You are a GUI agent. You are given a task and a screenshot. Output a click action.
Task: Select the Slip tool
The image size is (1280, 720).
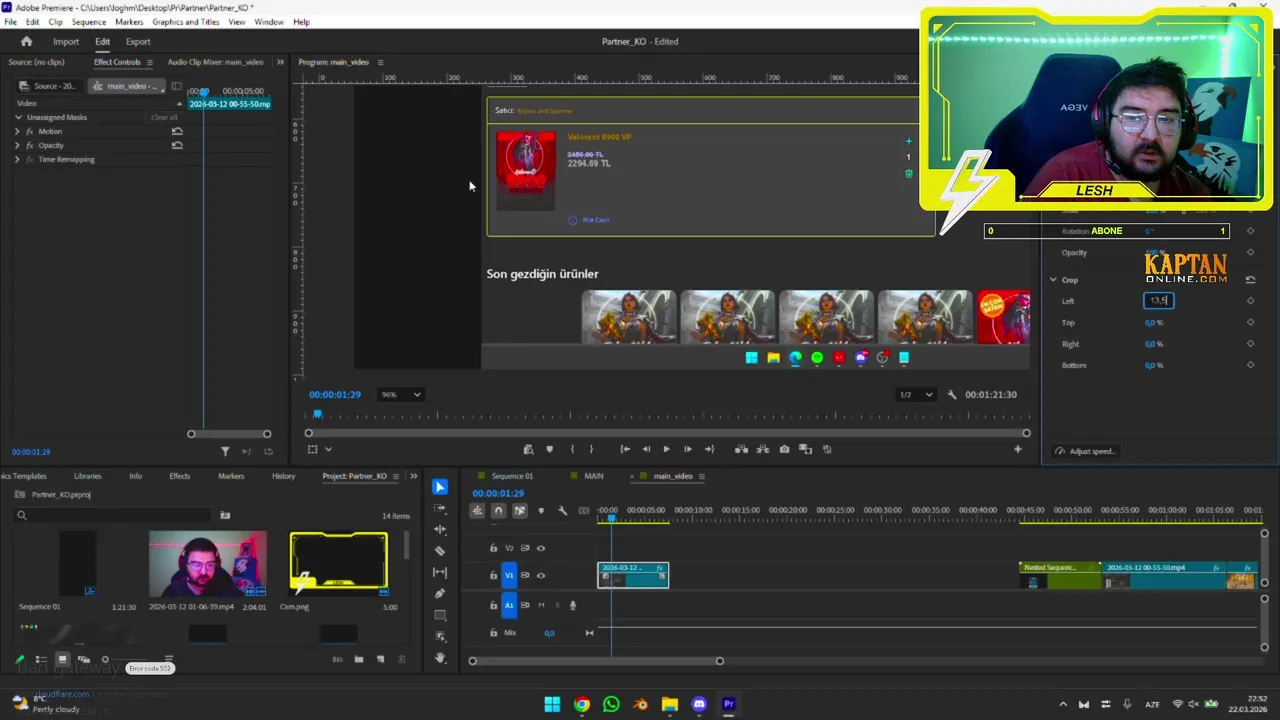440,572
